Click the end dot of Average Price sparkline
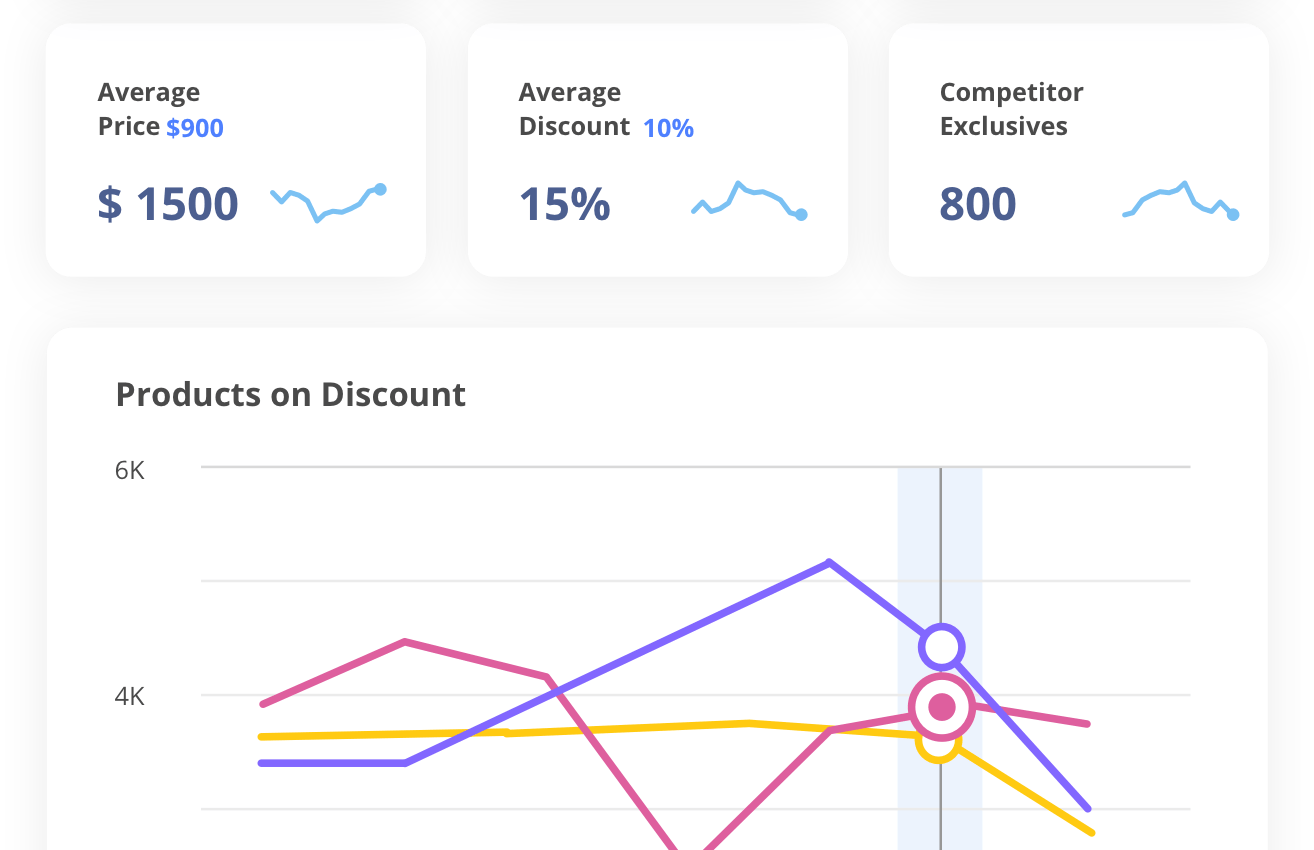The image size is (1314, 850). click(x=380, y=189)
